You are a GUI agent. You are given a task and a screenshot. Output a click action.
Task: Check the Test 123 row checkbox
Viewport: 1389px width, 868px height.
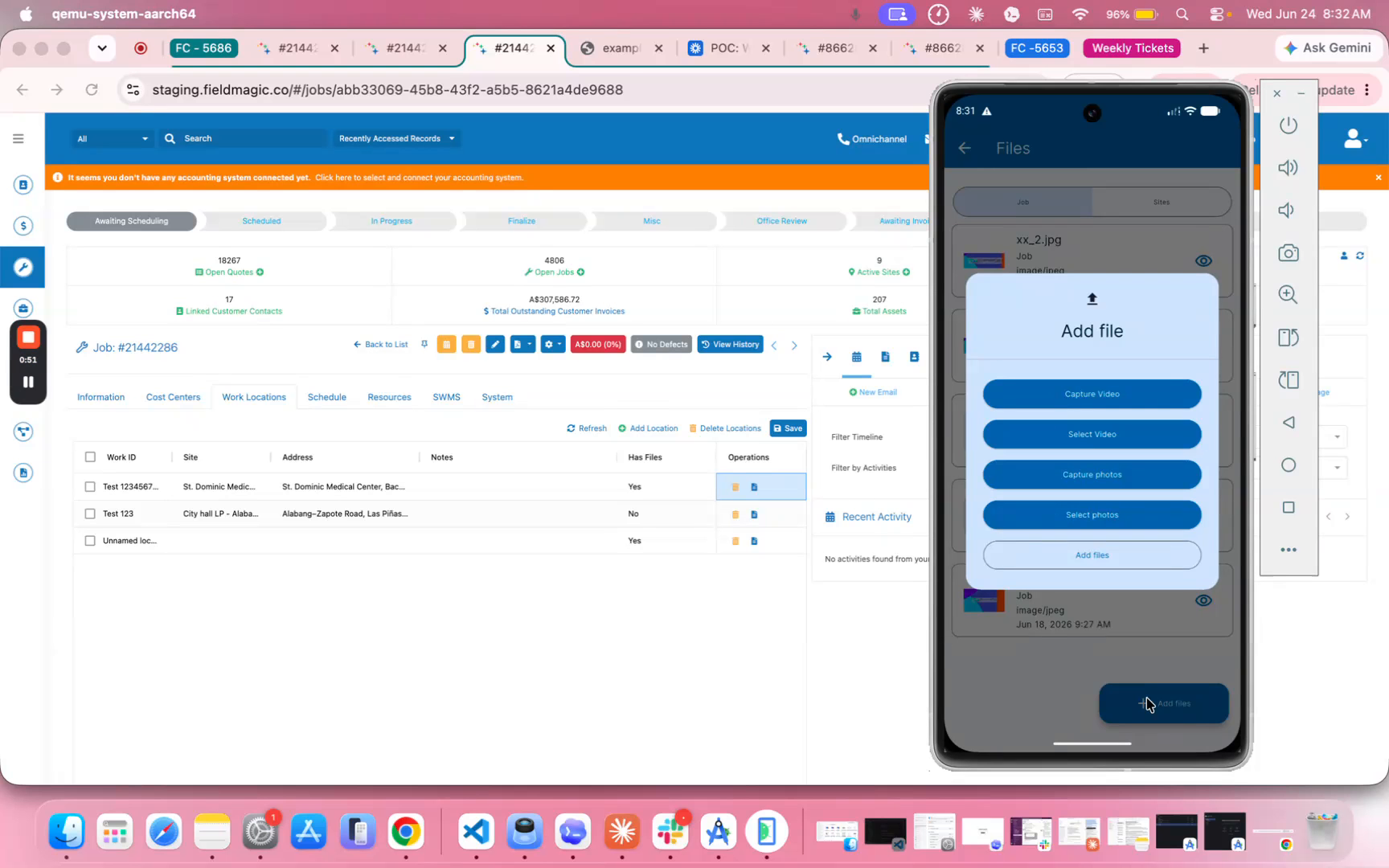click(90, 514)
